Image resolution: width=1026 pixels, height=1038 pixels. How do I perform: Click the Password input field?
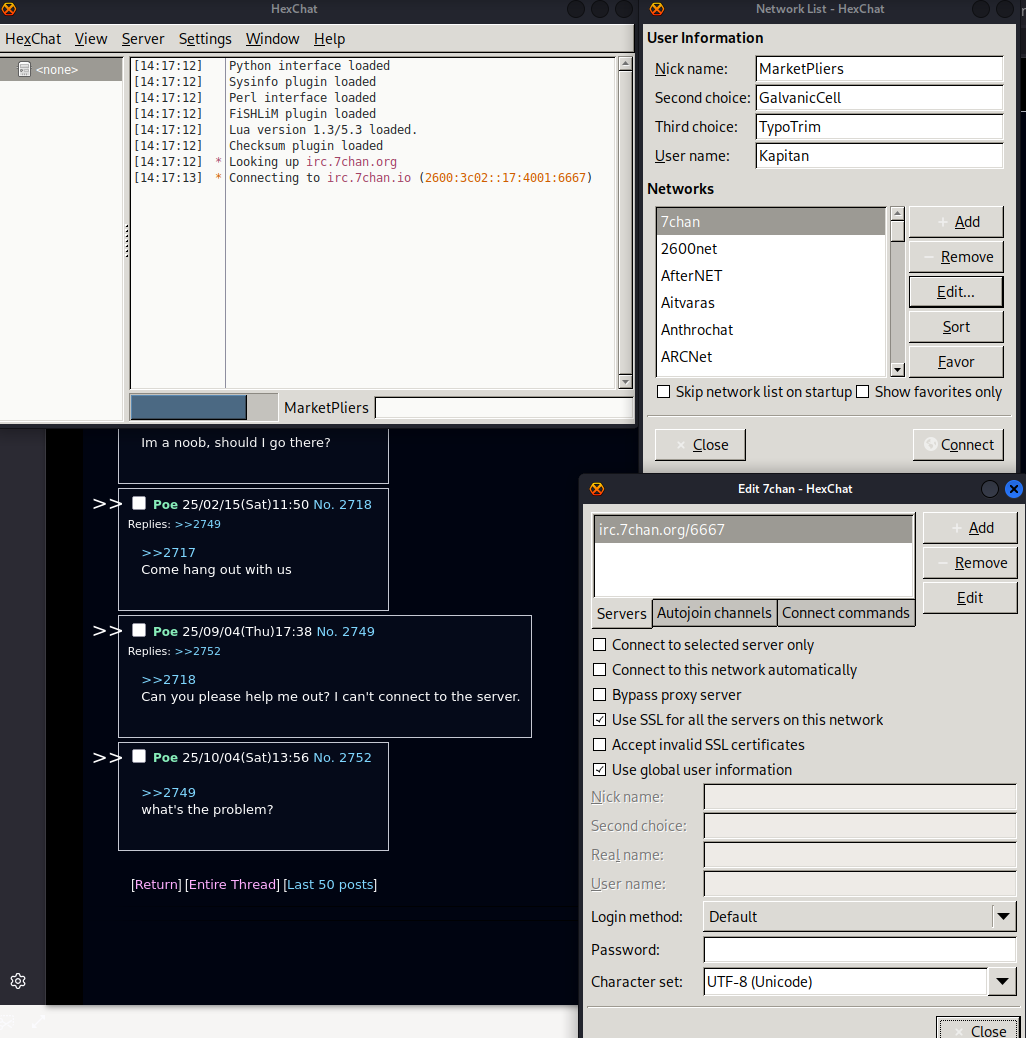tap(859, 950)
